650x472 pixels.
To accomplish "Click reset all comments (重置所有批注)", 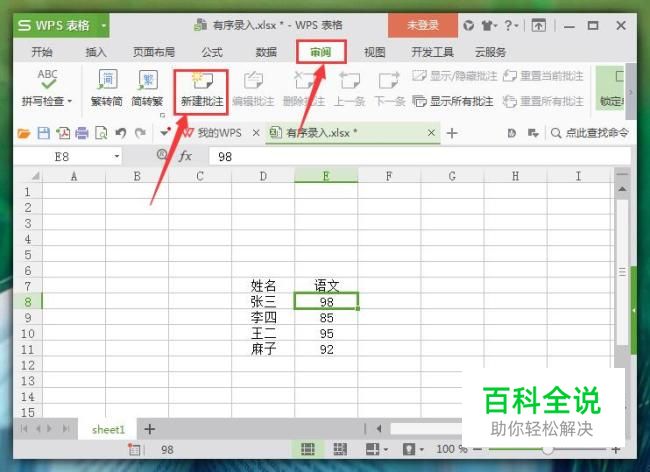I will [x=543, y=101].
